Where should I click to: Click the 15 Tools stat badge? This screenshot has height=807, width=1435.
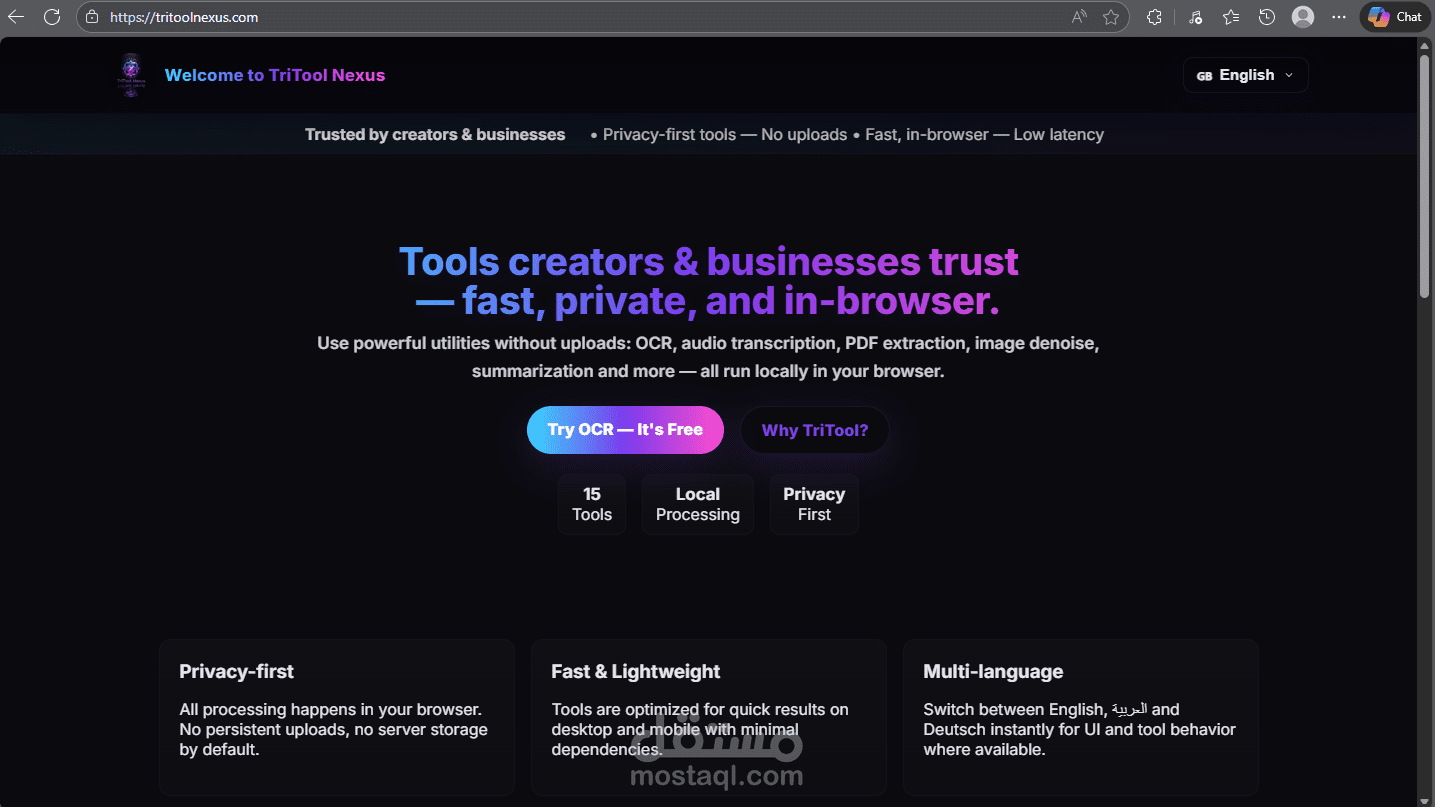592,504
